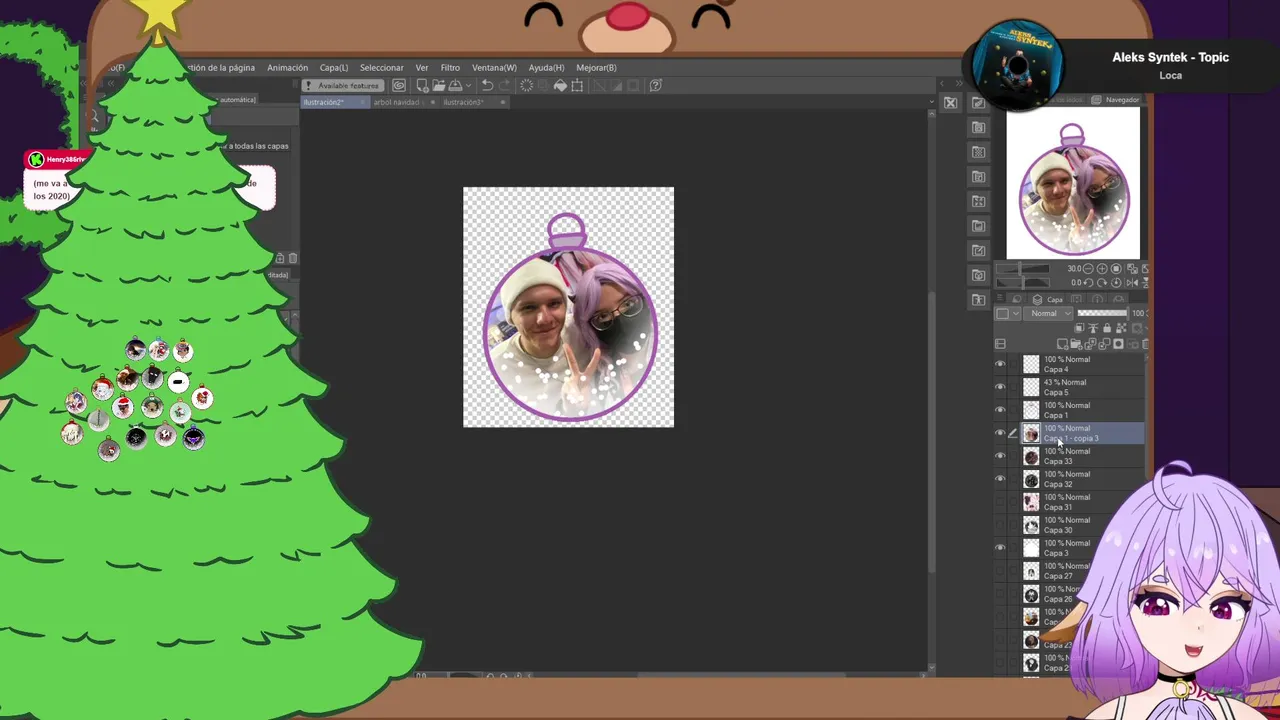The height and width of the screenshot is (720, 1280).
Task: Click the Delete layer trash icon
Action: (x=1145, y=344)
